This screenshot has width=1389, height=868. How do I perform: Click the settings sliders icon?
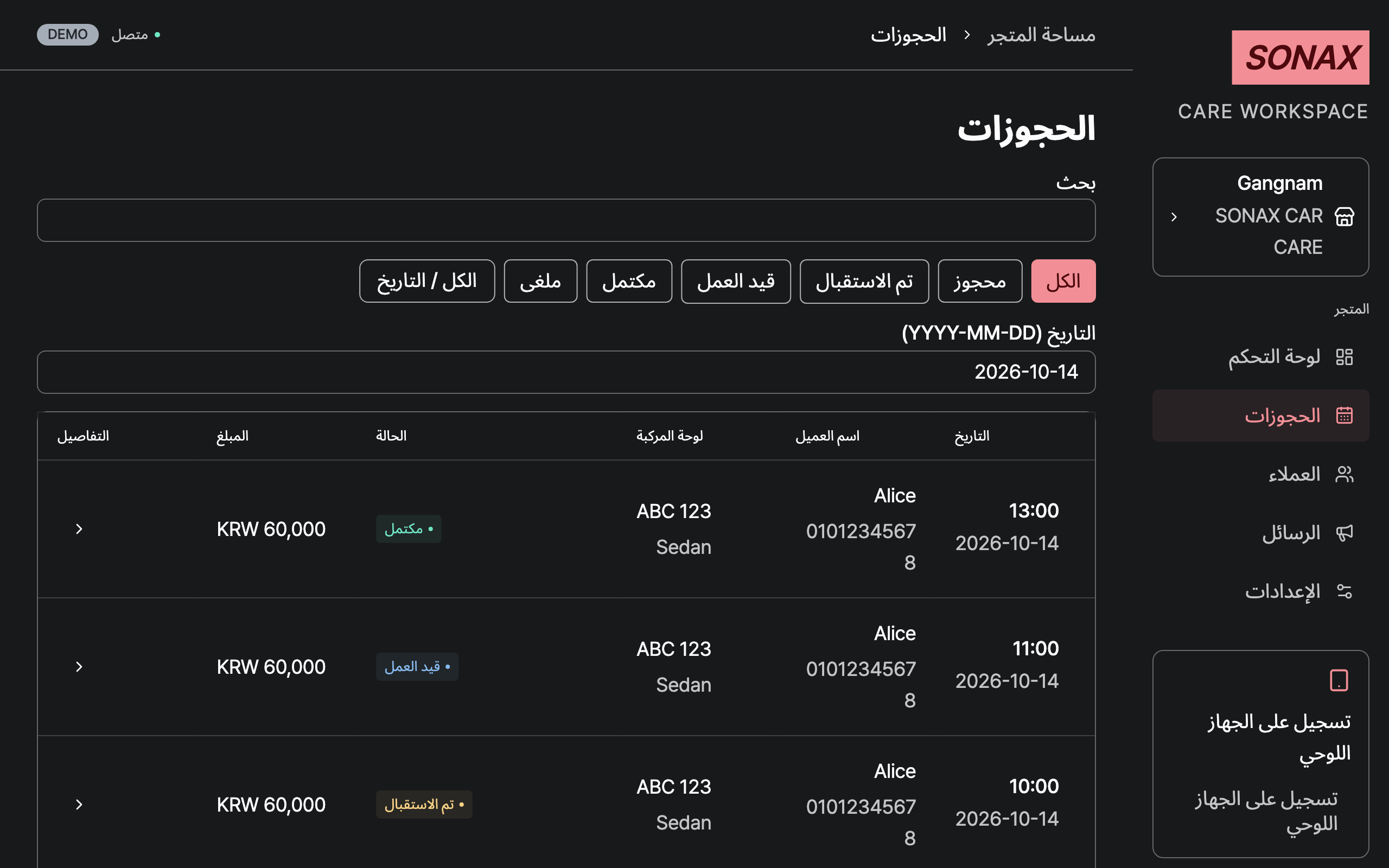pyautogui.click(x=1344, y=591)
